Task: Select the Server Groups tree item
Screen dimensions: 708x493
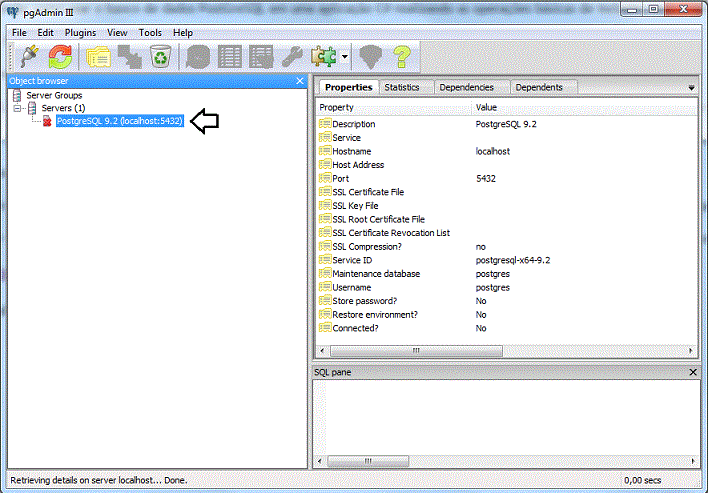Action: coord(54,95)
